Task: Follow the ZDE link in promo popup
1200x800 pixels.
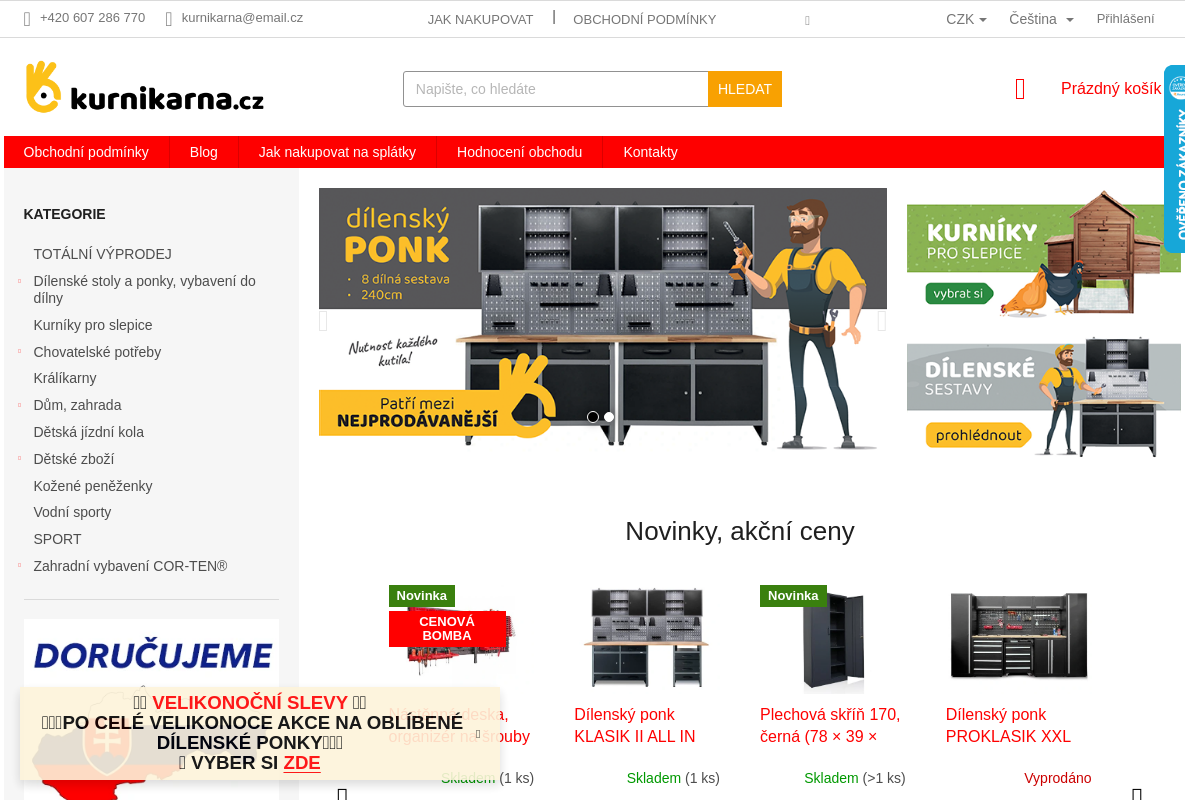Action: pos(302,763)
